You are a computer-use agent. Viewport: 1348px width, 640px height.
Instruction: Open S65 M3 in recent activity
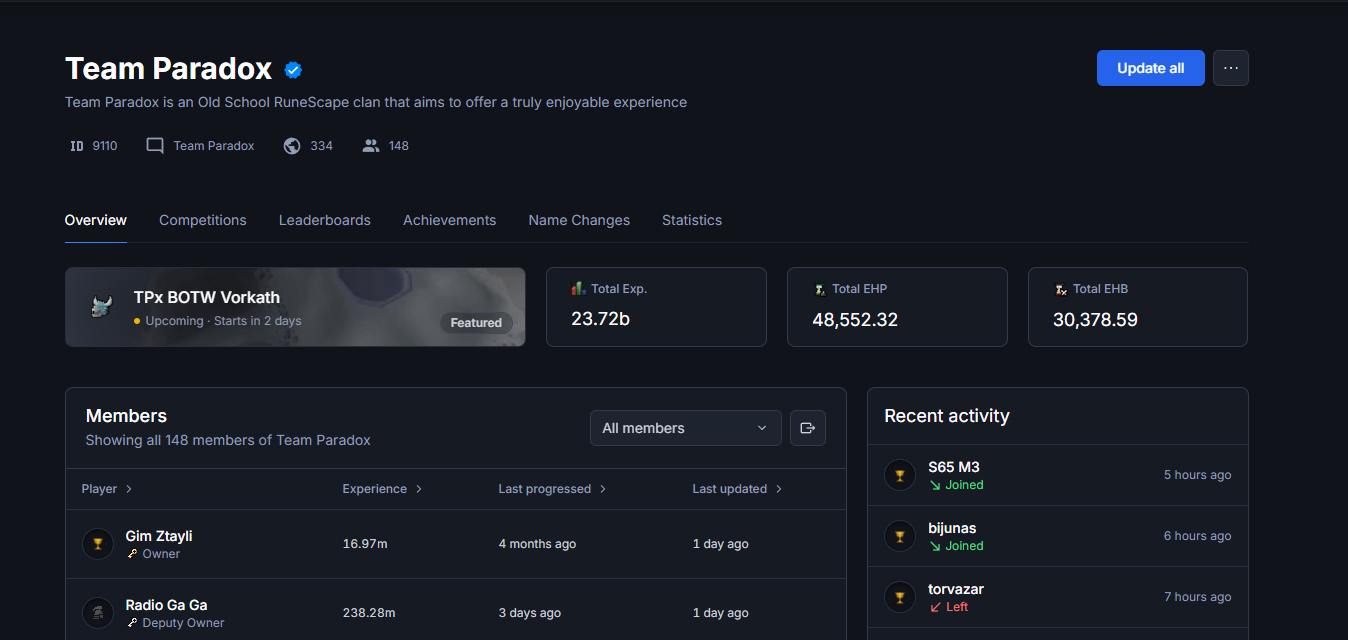click(954, 467)
